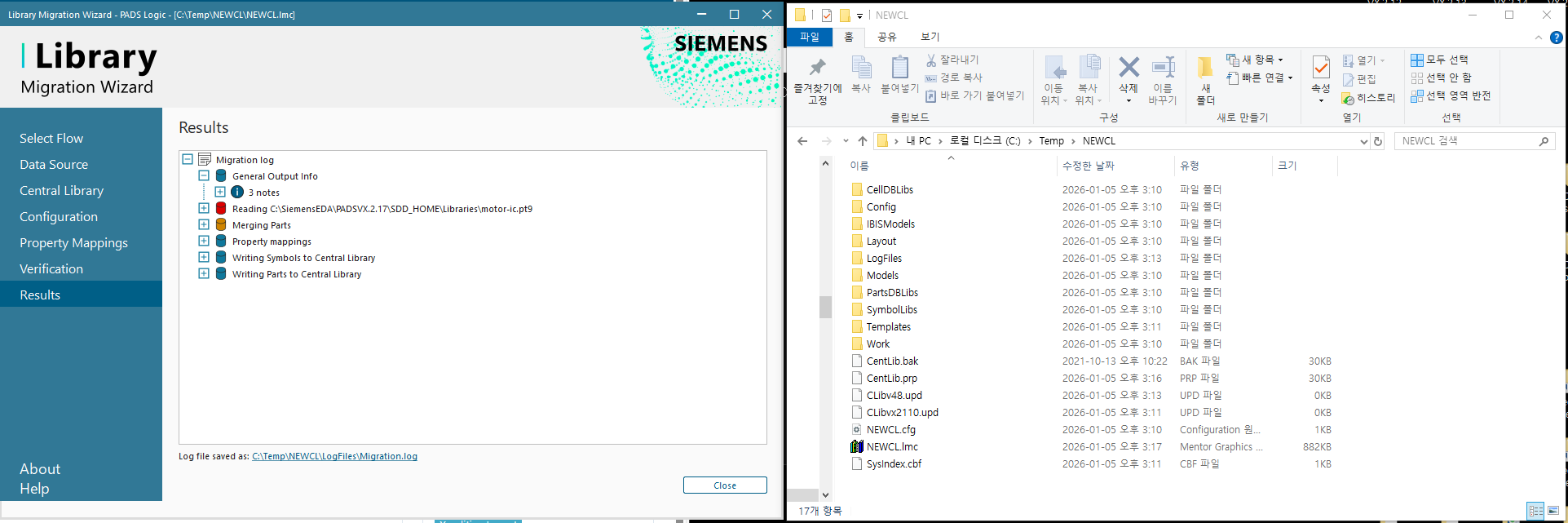Click the Properties (속성) checkmark icon
This screenshot has height=523, width=1568.
[1321, 67]
